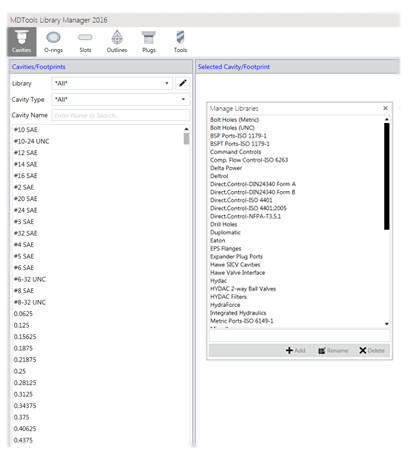Select 'Direct.Control-ISO 4401:2005' library
Image resolution: width=410 pixels, height=460 pixels.
point(248,208)
